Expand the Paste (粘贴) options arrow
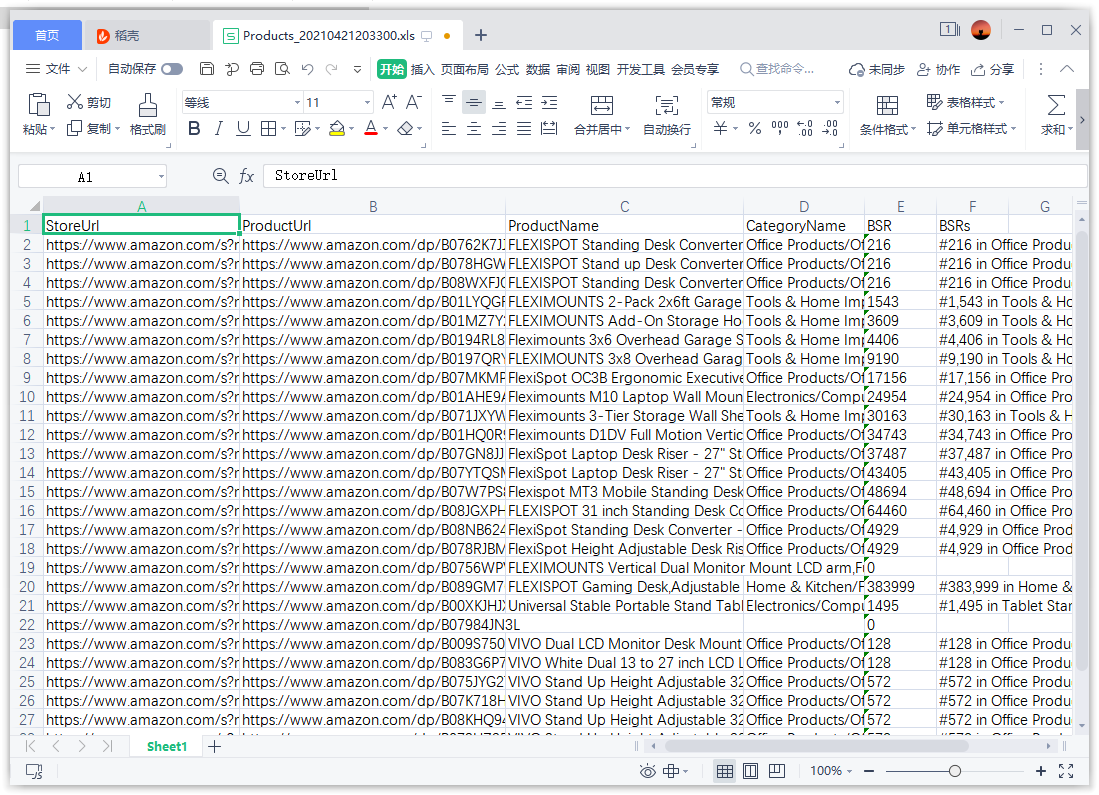The height and width of the screenshot is (795, 1099). click(x=52, y=130)
